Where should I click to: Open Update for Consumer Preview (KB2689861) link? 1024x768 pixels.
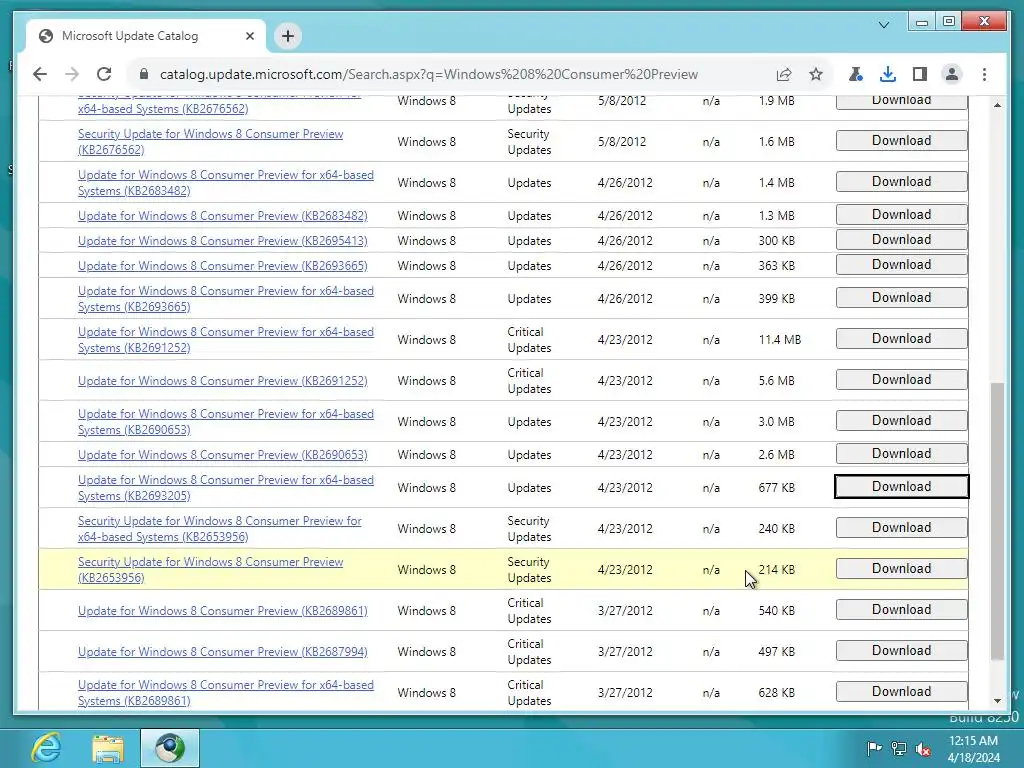(223, 611)
